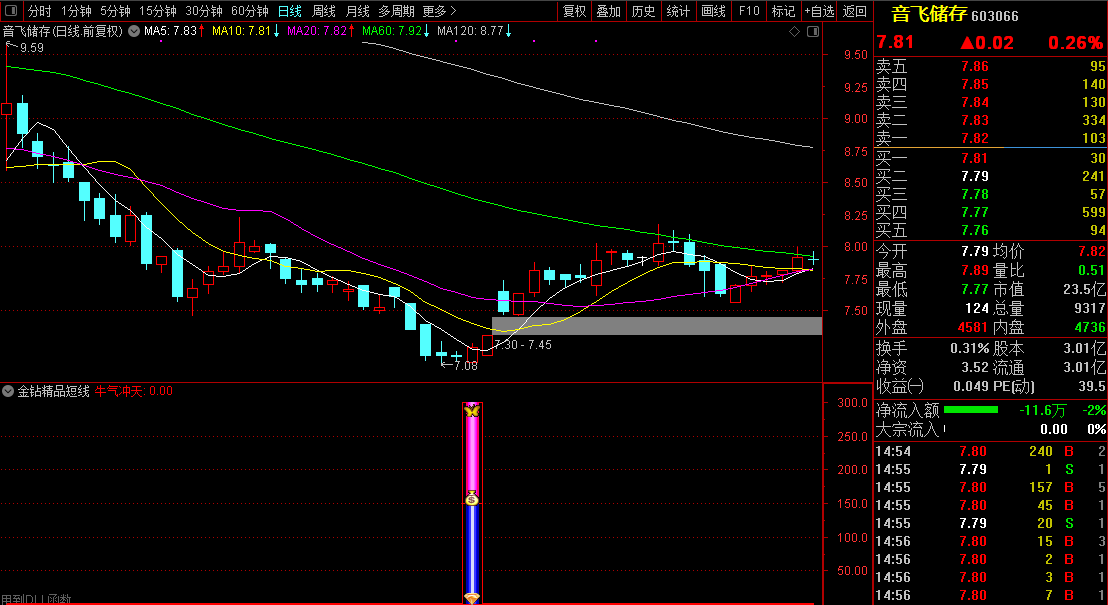This screenshot has width=1108, height=605.
Task: Select the 30分钟 period tab
Action: pyautogui.click(x=204, y=11)
